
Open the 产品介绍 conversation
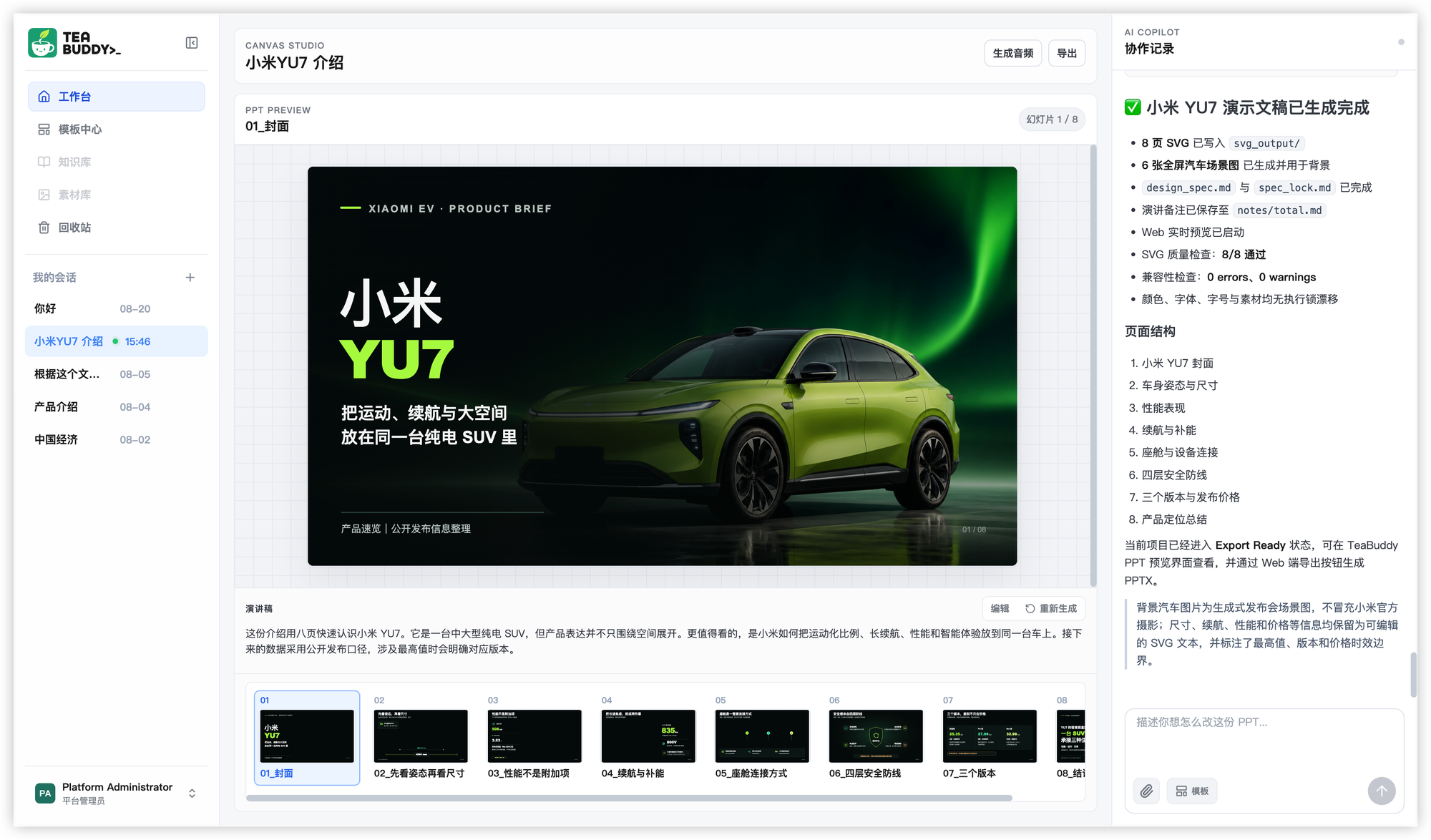(x=117, y=407)
